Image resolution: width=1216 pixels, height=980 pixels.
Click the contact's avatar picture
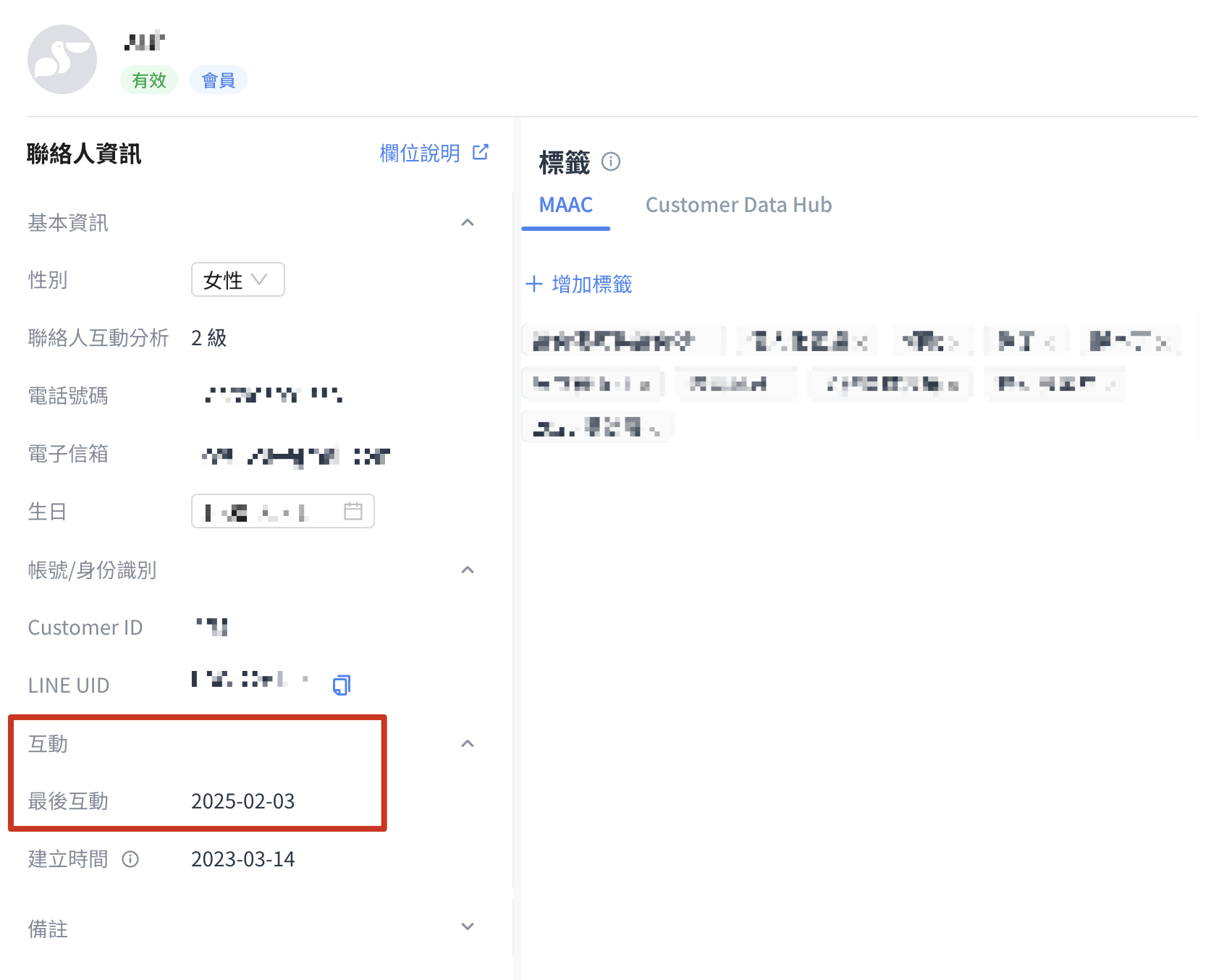pos(62,59)
